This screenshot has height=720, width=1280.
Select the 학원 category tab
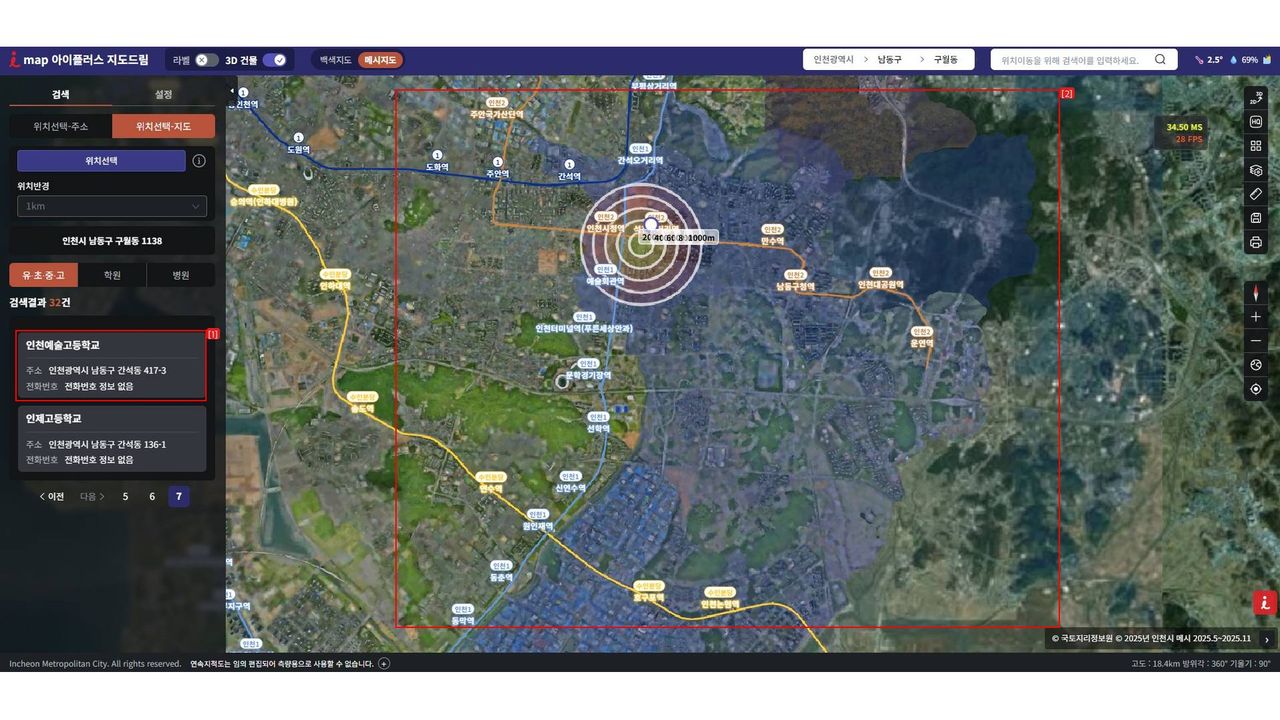112,275
